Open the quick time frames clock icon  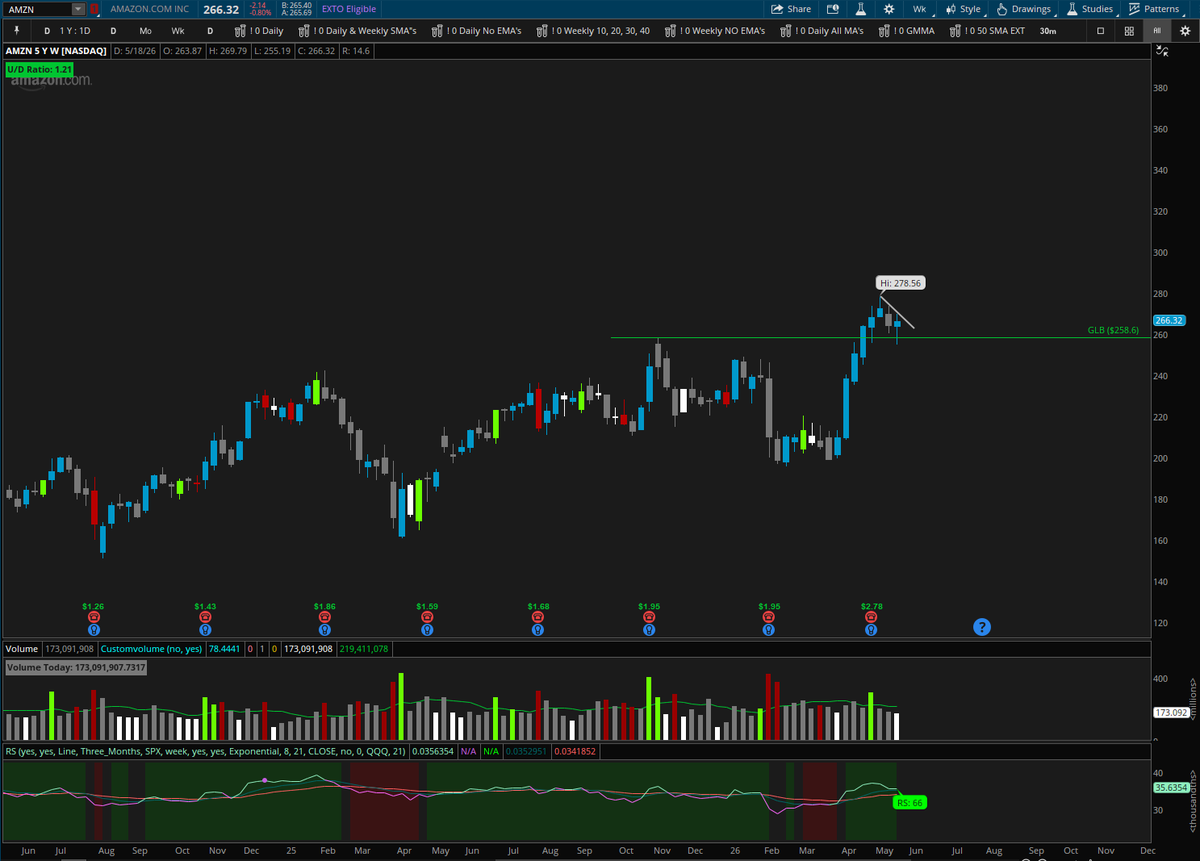click(x=833, y=9)
